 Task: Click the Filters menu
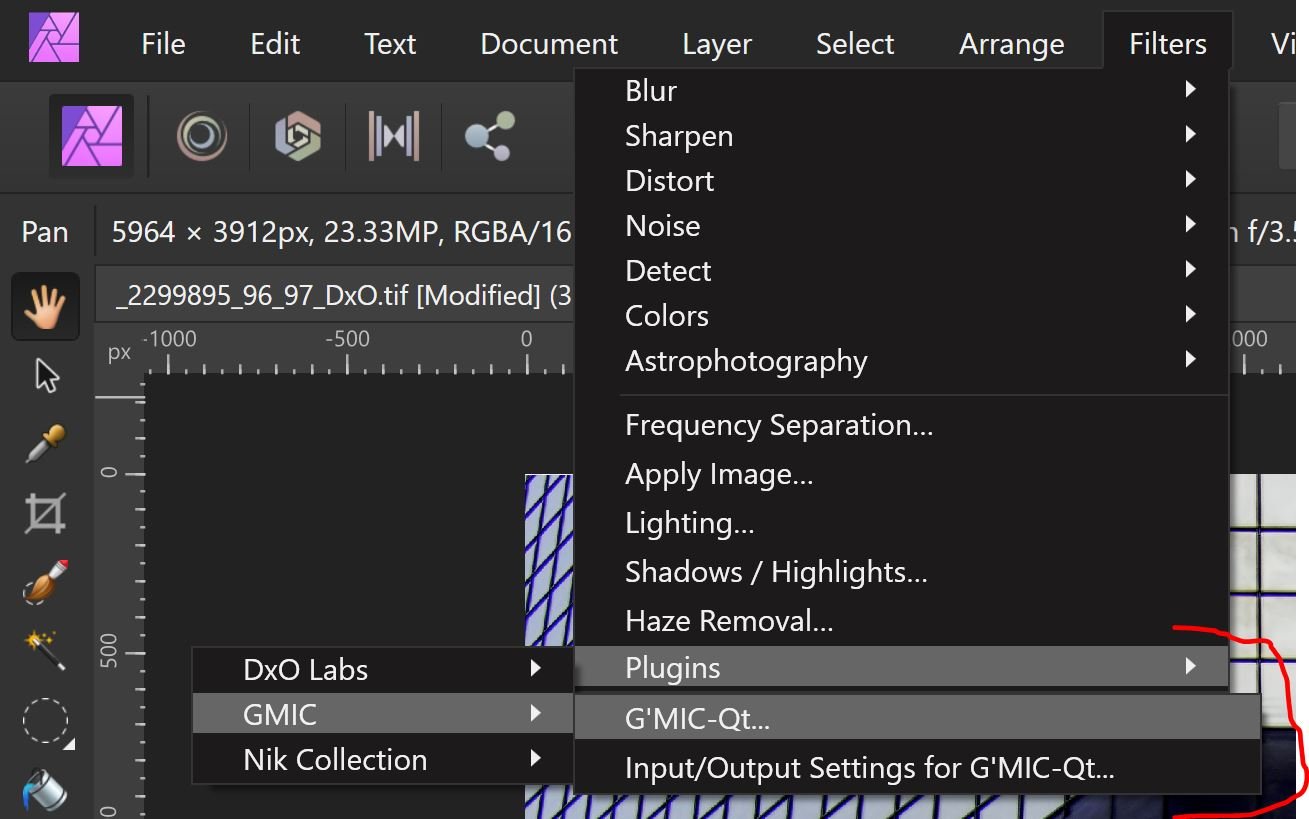pos(1168,43)
